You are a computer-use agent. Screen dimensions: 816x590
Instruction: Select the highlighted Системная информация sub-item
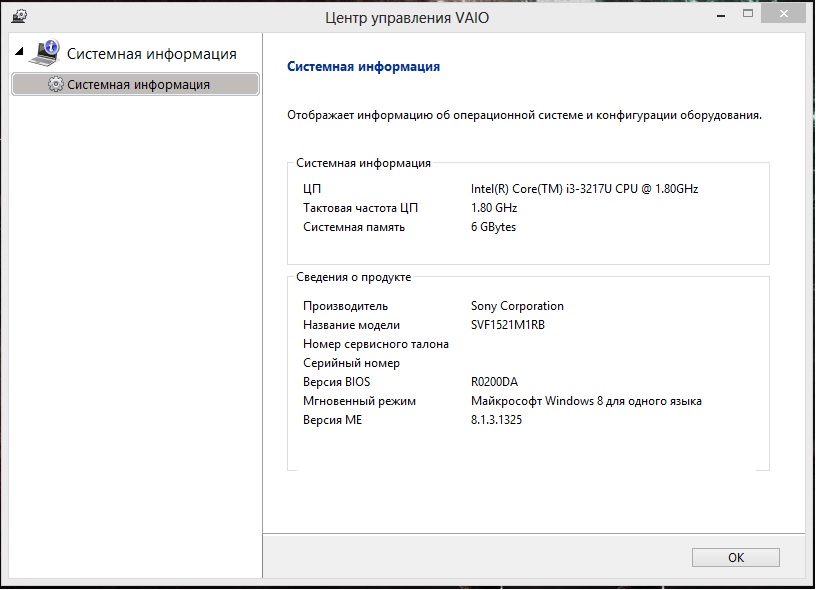138,85
